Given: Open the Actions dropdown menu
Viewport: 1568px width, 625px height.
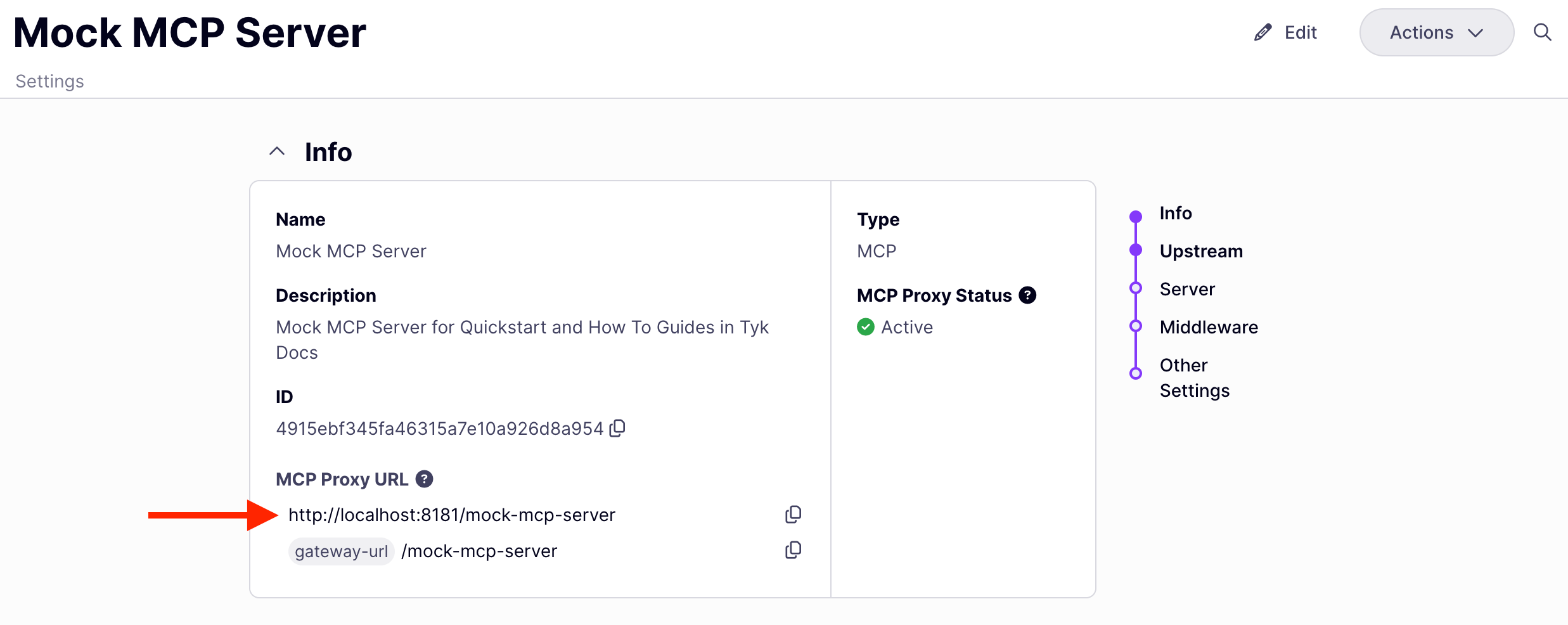Looking at the screenshot, I should tap(1436, 32).
